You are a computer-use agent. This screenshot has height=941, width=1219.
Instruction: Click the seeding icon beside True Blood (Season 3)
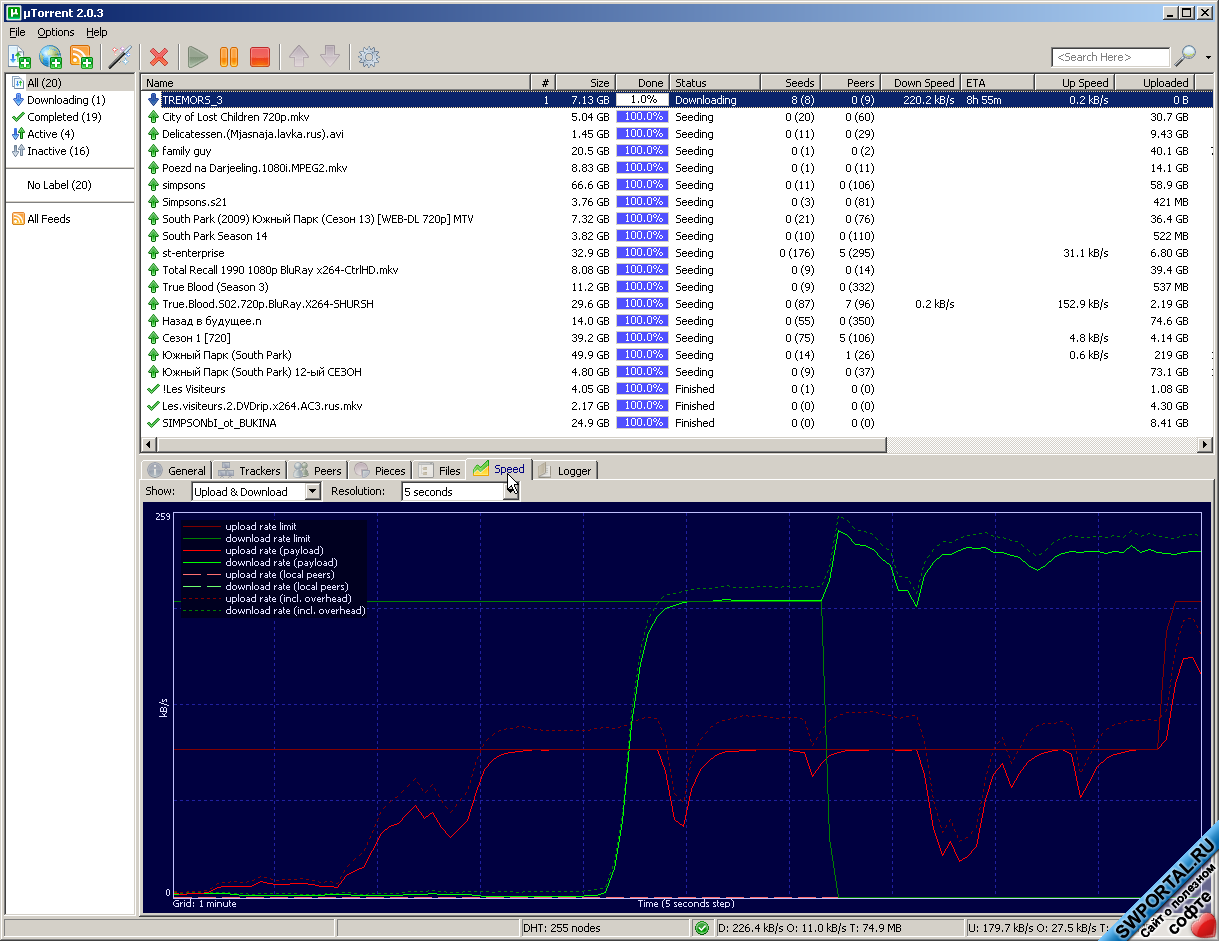pos(153,287)
